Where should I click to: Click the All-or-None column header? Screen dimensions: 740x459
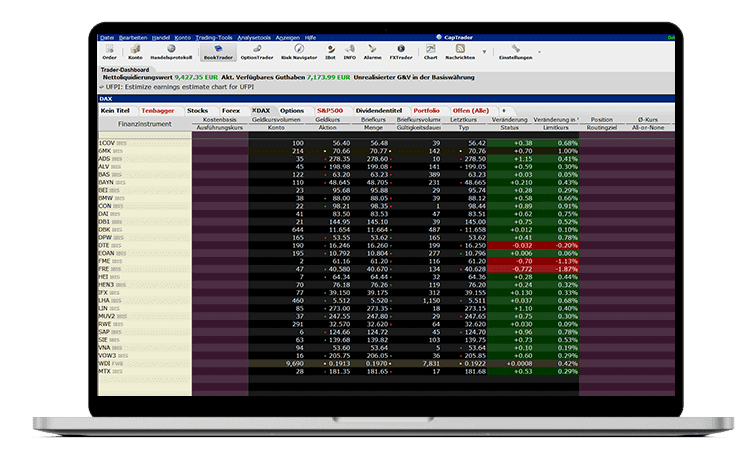648,127
